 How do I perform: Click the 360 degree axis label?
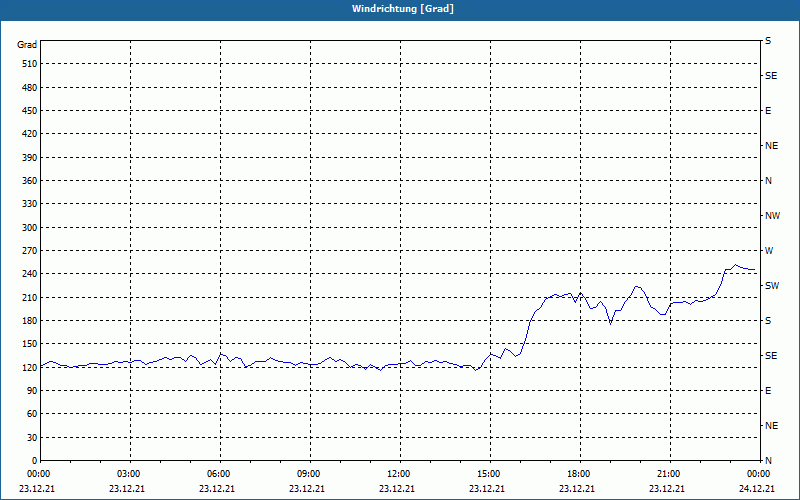pos(30,181)
